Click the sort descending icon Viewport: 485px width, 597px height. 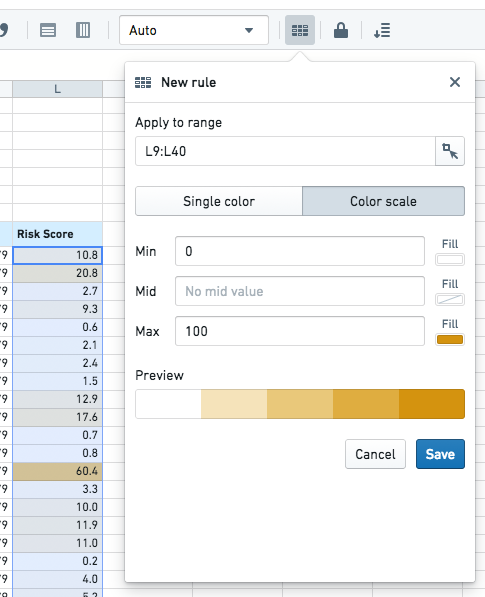(x=382, y=30)
